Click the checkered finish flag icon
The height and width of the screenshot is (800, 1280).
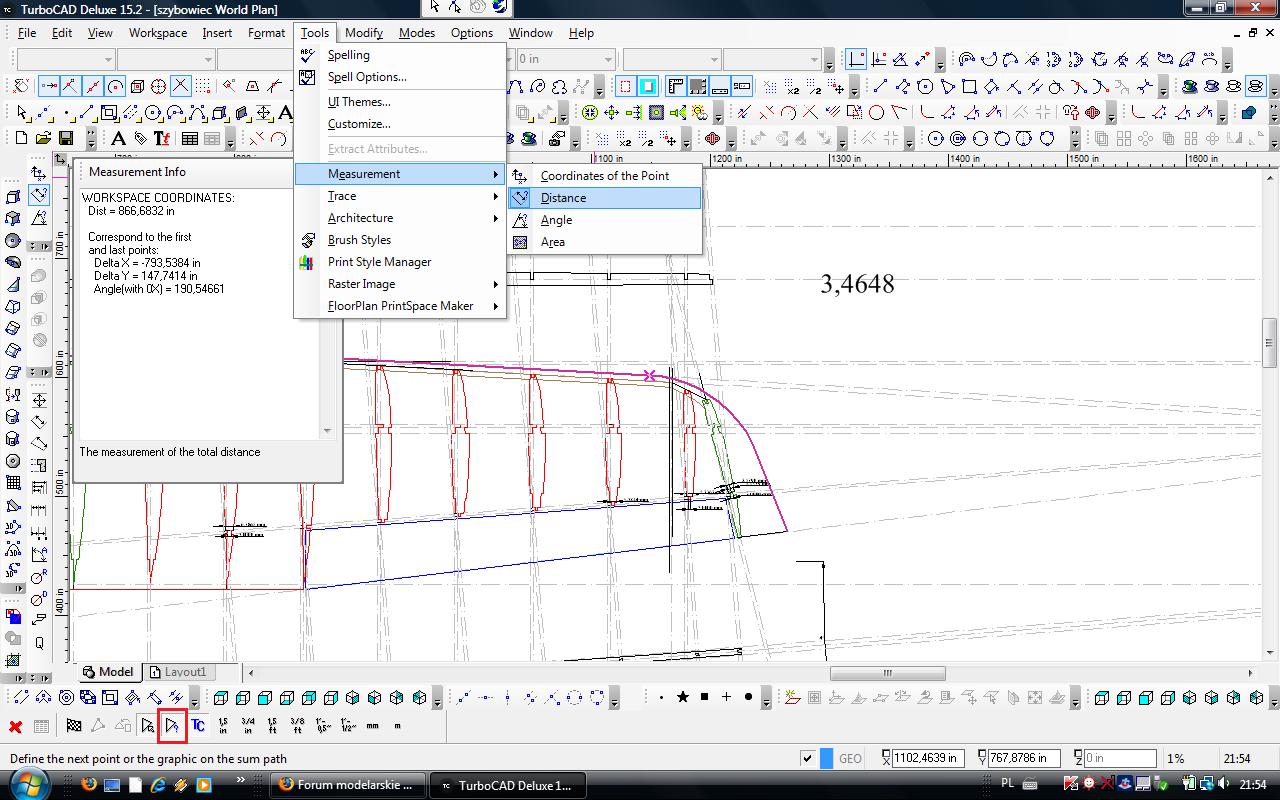point(73,726)
